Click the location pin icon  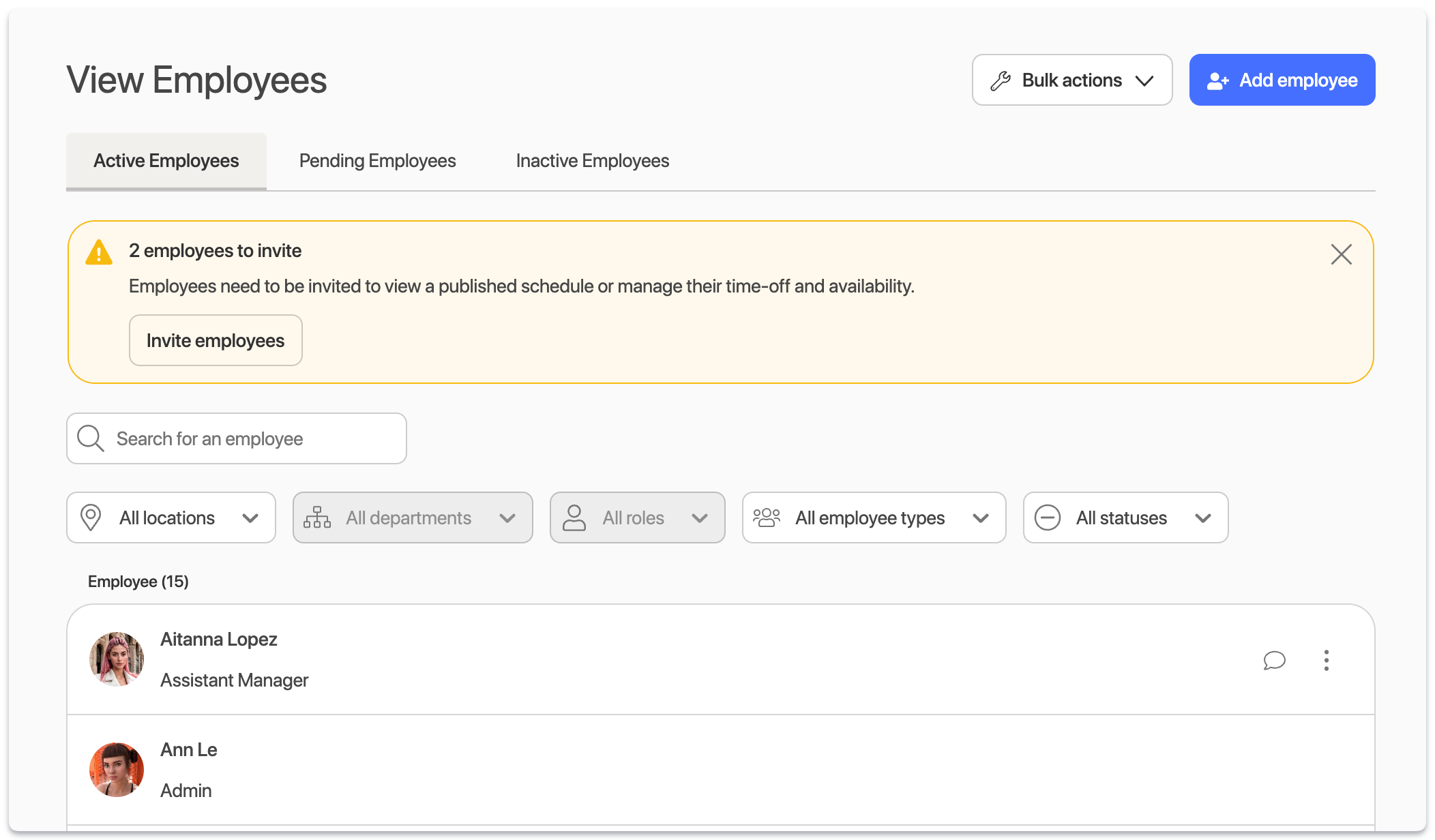[91, 517]
